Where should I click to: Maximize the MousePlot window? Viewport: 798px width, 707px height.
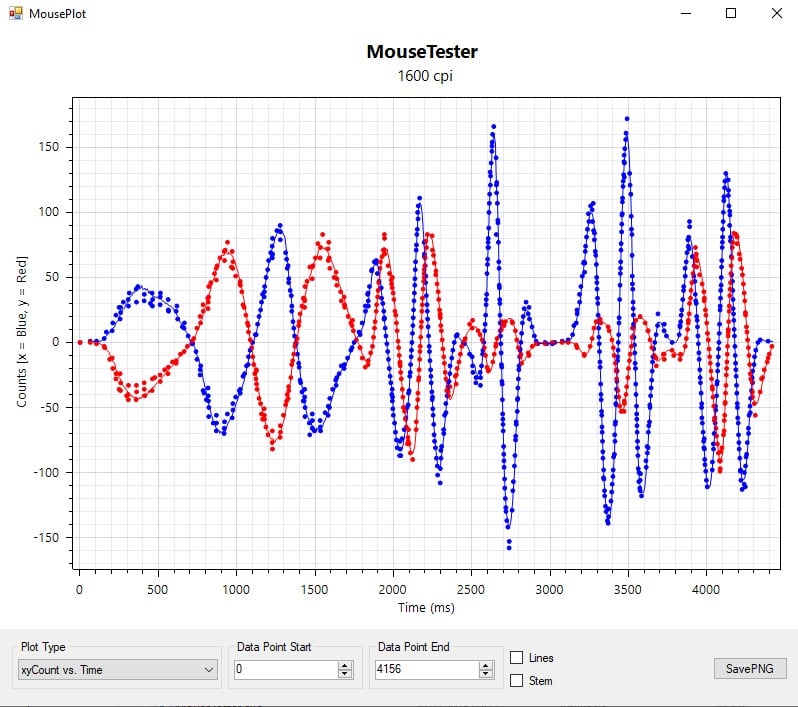tap(731, 14)
